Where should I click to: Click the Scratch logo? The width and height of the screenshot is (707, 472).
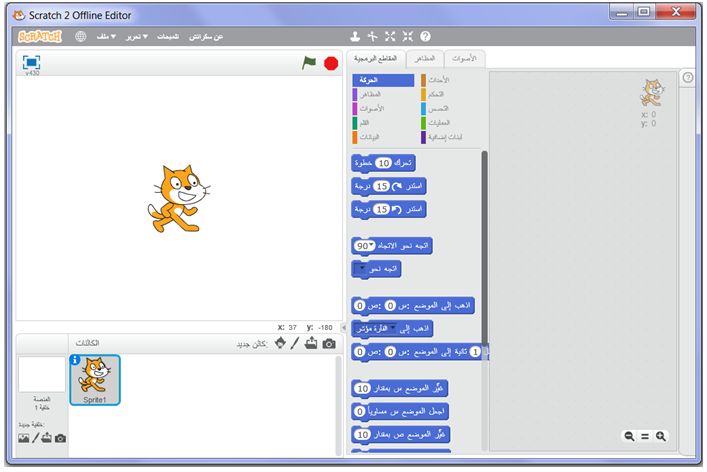[x=40, y=37]
